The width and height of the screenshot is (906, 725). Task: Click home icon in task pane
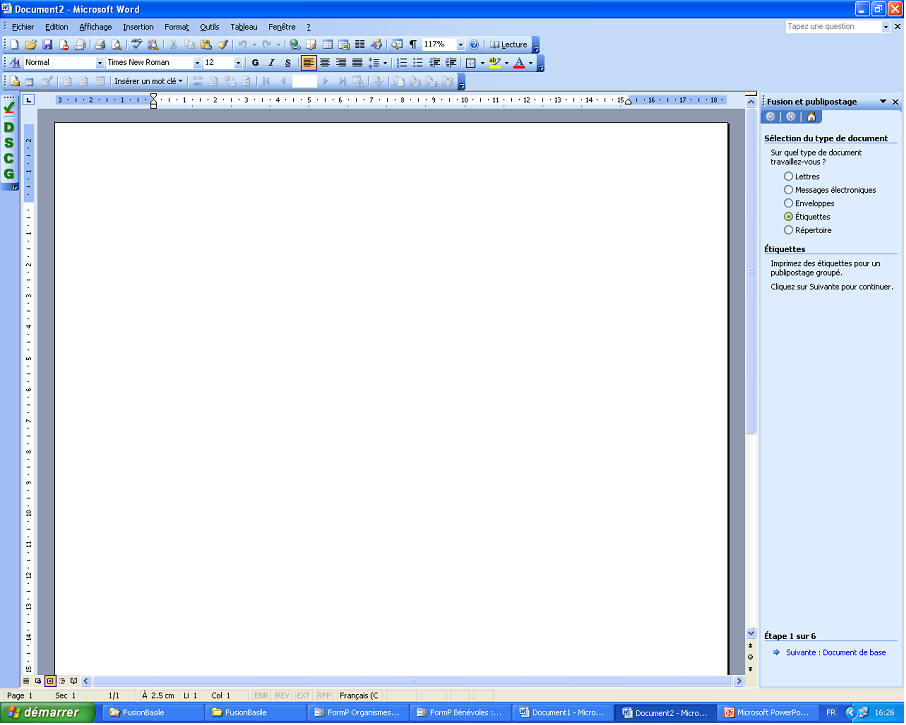pyautogui.click(x=811, y=117)
